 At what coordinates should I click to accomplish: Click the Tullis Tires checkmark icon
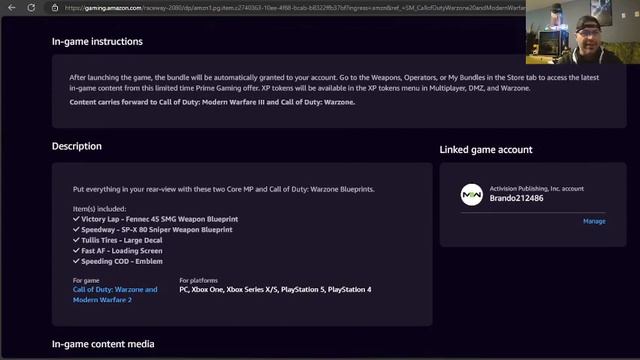click(76, 240)
